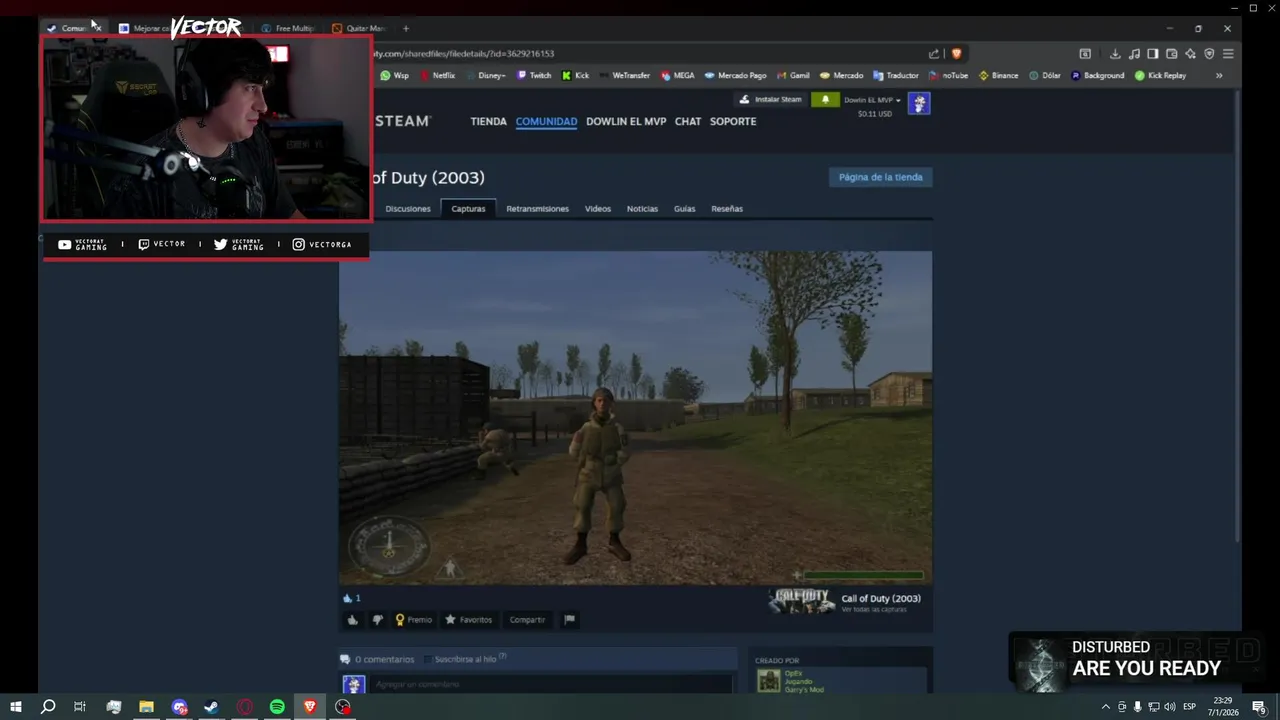
Task: Open the Binance bookmark
Action: [x=998, y=76]
